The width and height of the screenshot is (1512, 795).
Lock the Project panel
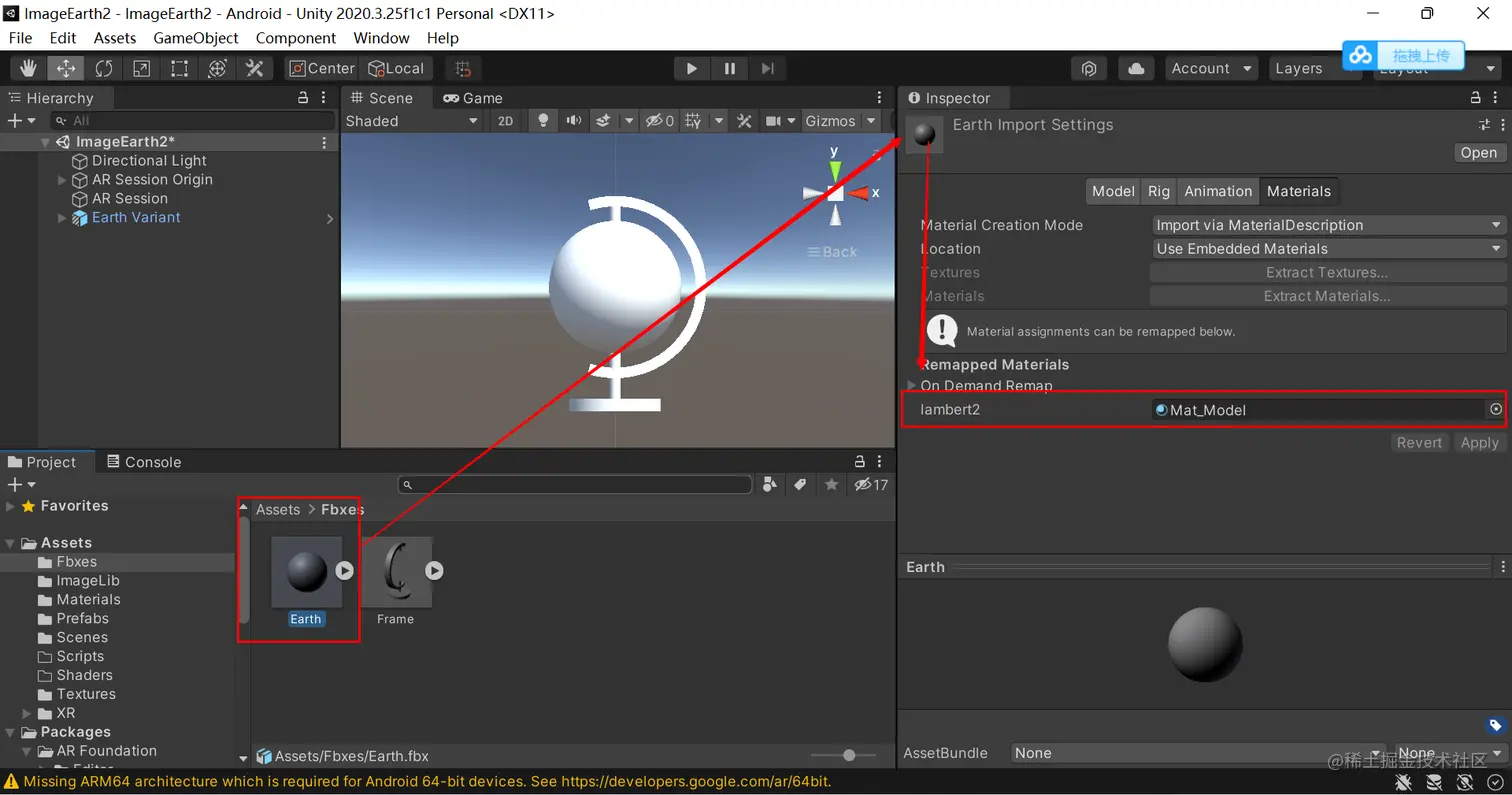click(x=859, y=462)
